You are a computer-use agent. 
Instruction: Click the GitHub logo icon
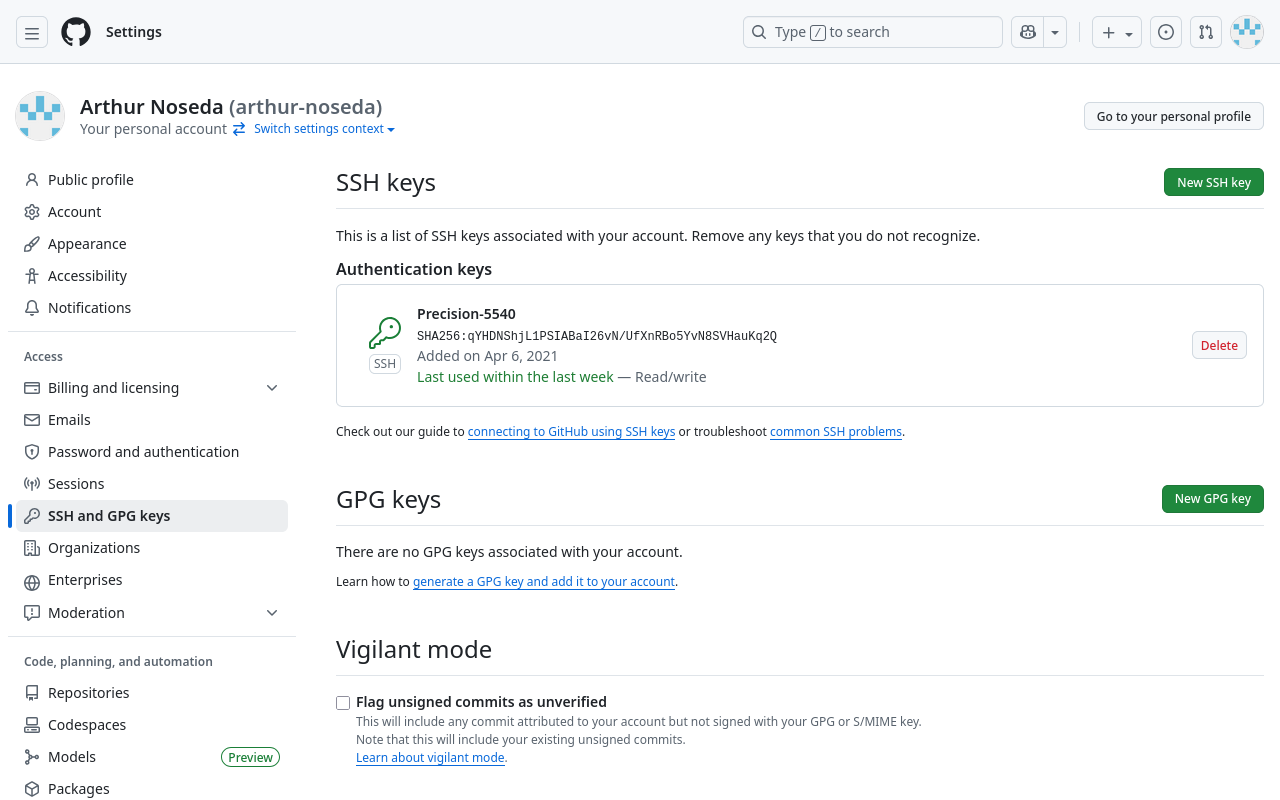pos(75,31)
